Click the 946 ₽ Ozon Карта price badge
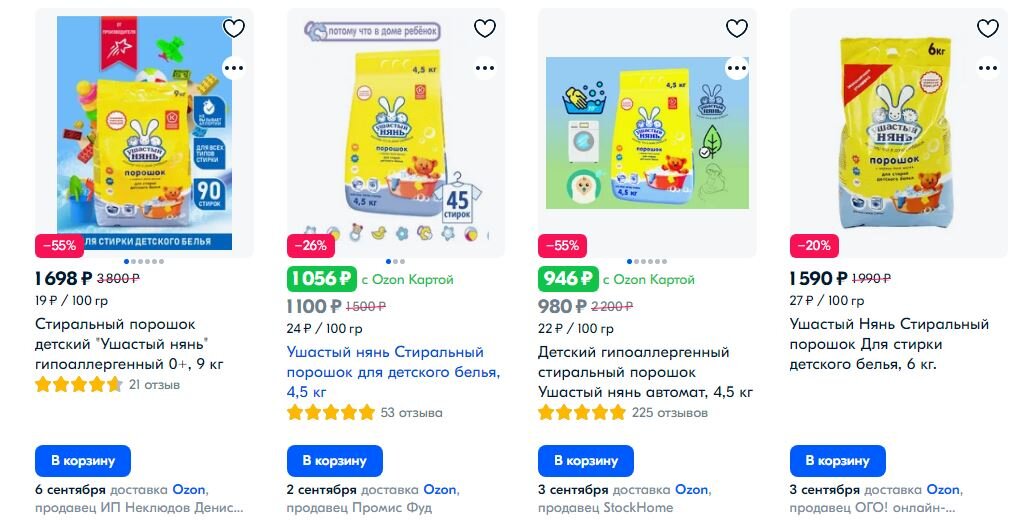This screenshot has width=1014, height=526. coord(568,279)
